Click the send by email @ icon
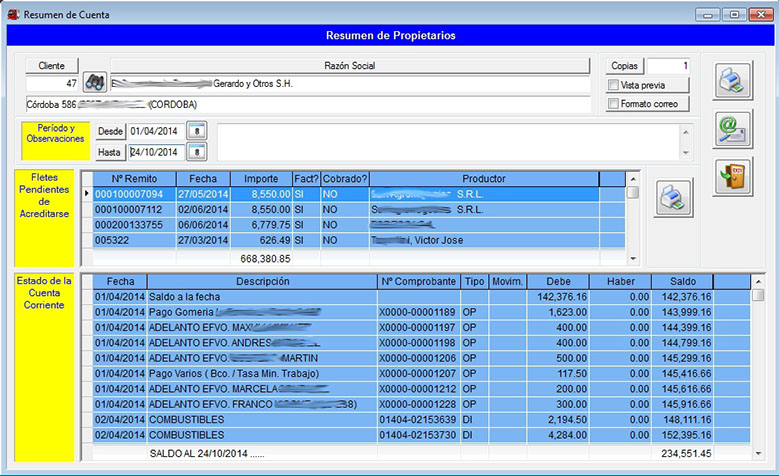 (733, 129)
